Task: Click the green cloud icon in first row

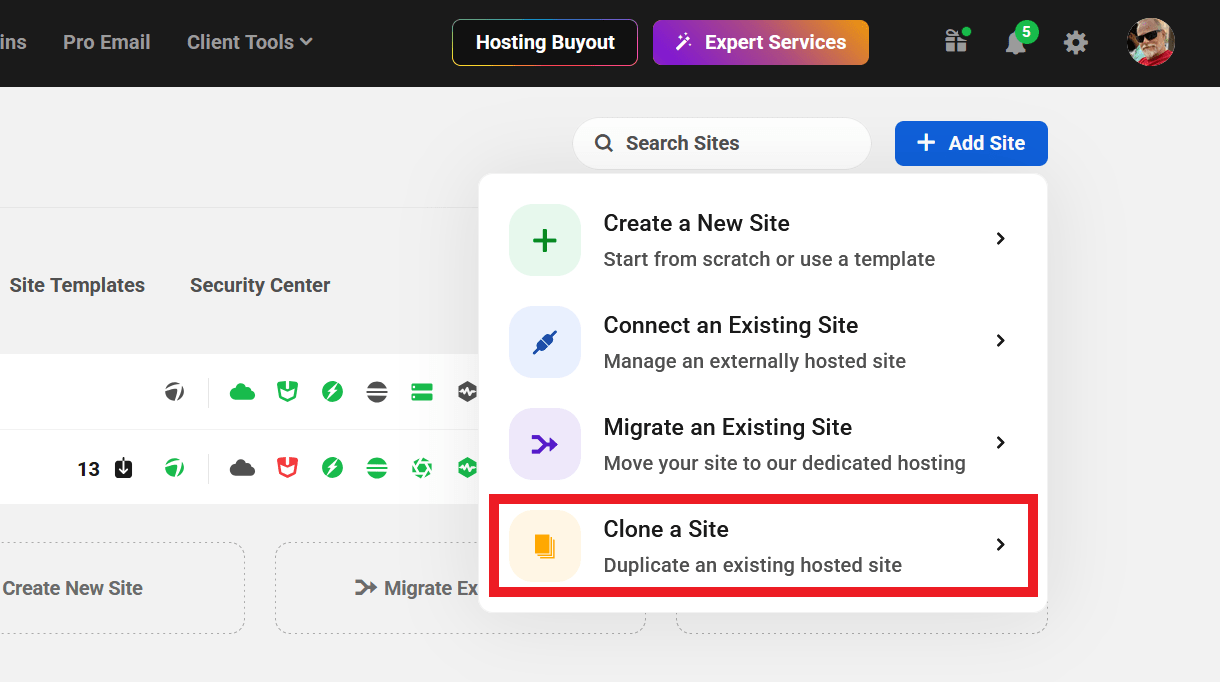Action: pos(242,392)
